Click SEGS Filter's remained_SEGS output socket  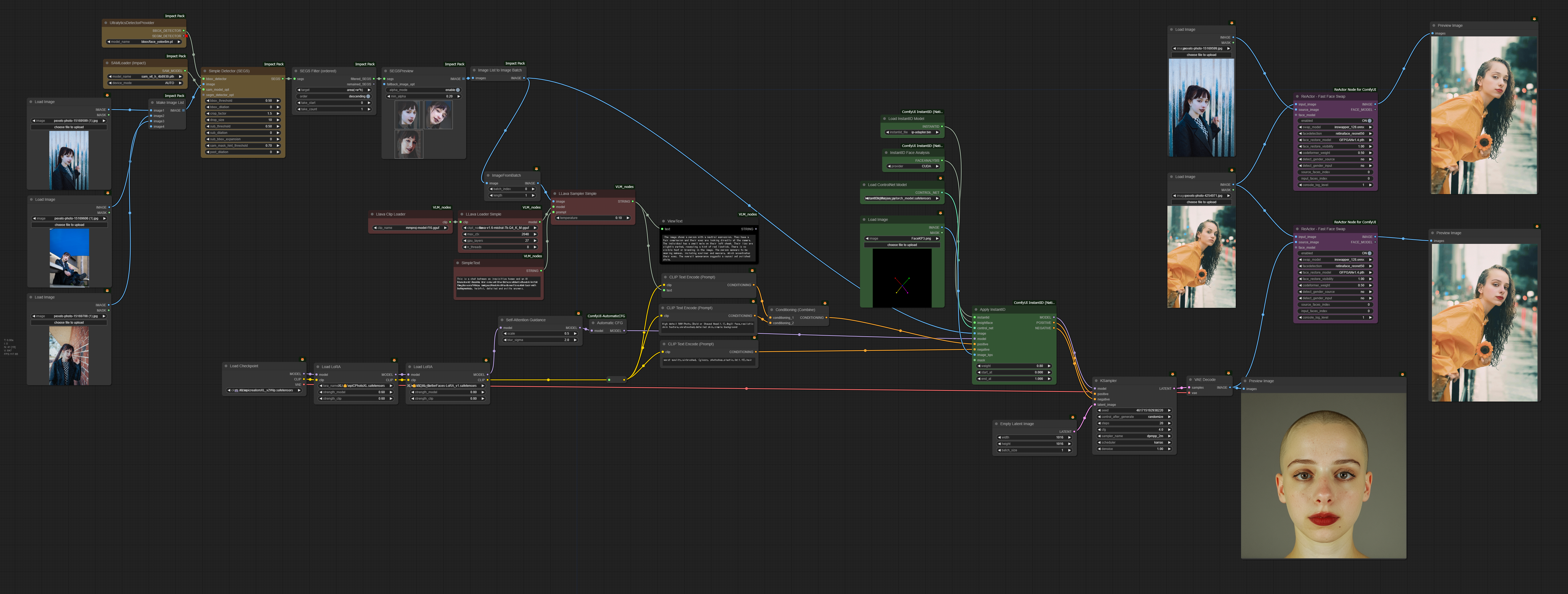373,84
